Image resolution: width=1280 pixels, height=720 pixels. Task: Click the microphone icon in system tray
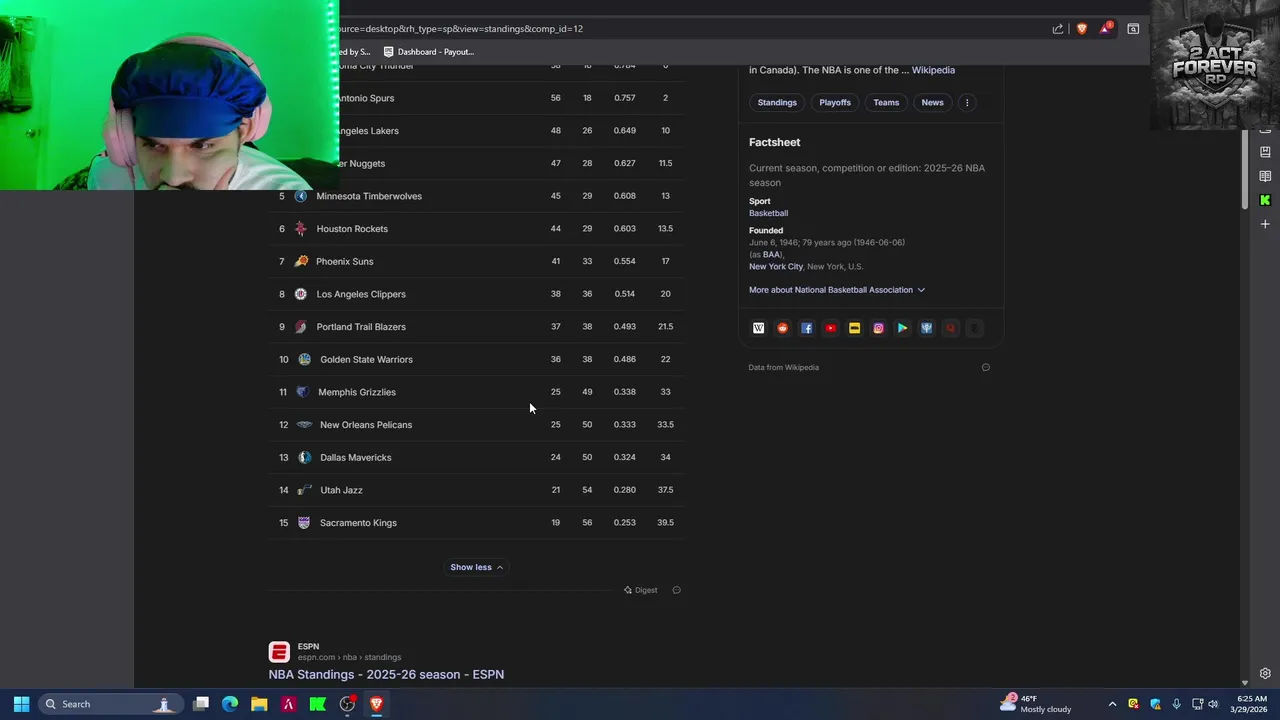(1176, 704)
